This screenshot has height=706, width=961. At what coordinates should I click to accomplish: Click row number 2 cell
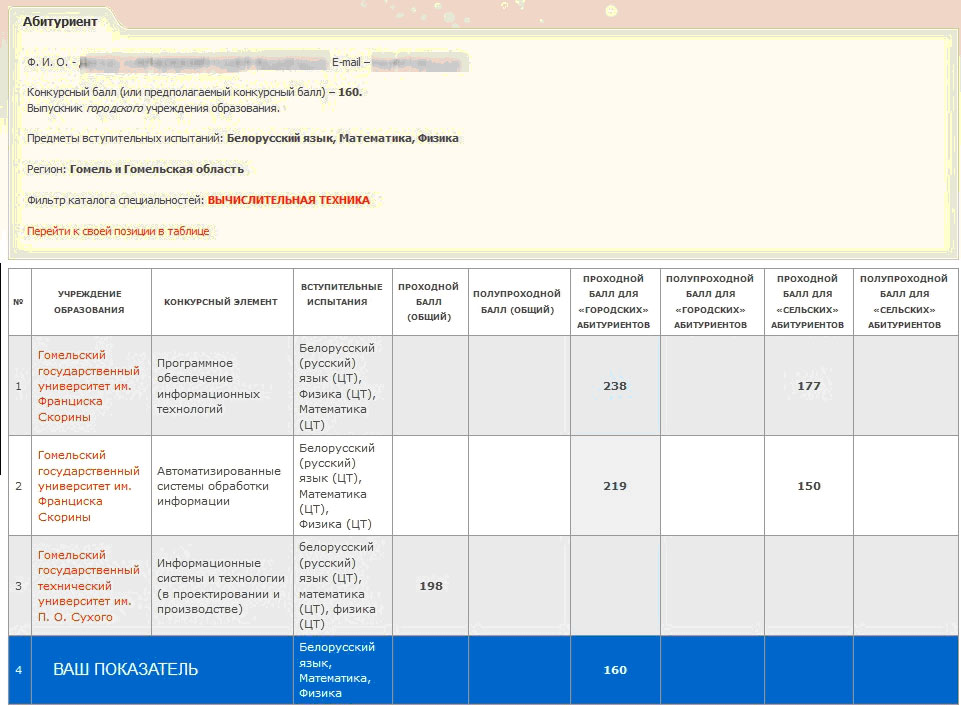(18, 486)
